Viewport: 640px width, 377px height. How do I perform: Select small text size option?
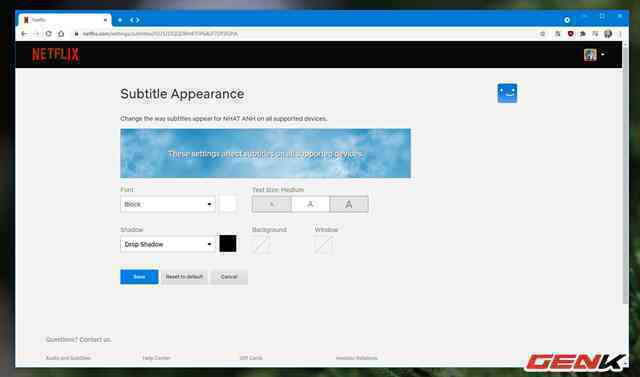coord(272,204)
